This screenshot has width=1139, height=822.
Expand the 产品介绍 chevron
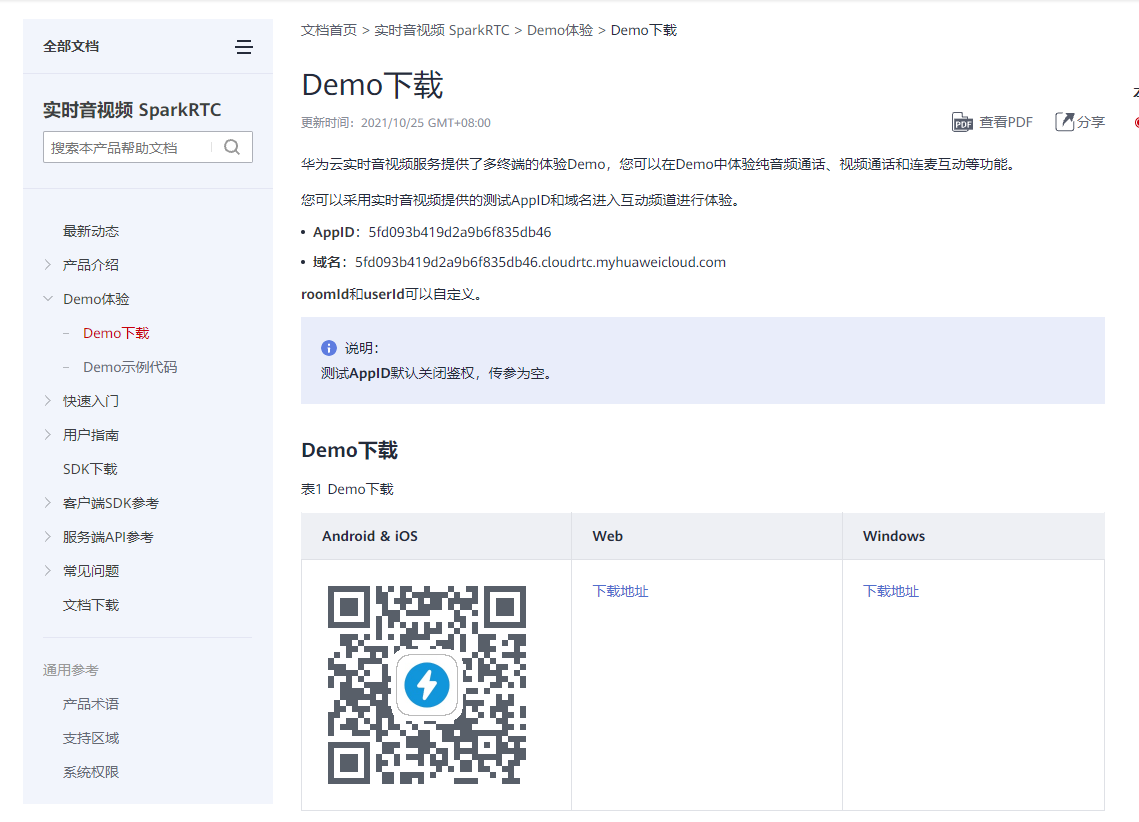coord(48,265)
